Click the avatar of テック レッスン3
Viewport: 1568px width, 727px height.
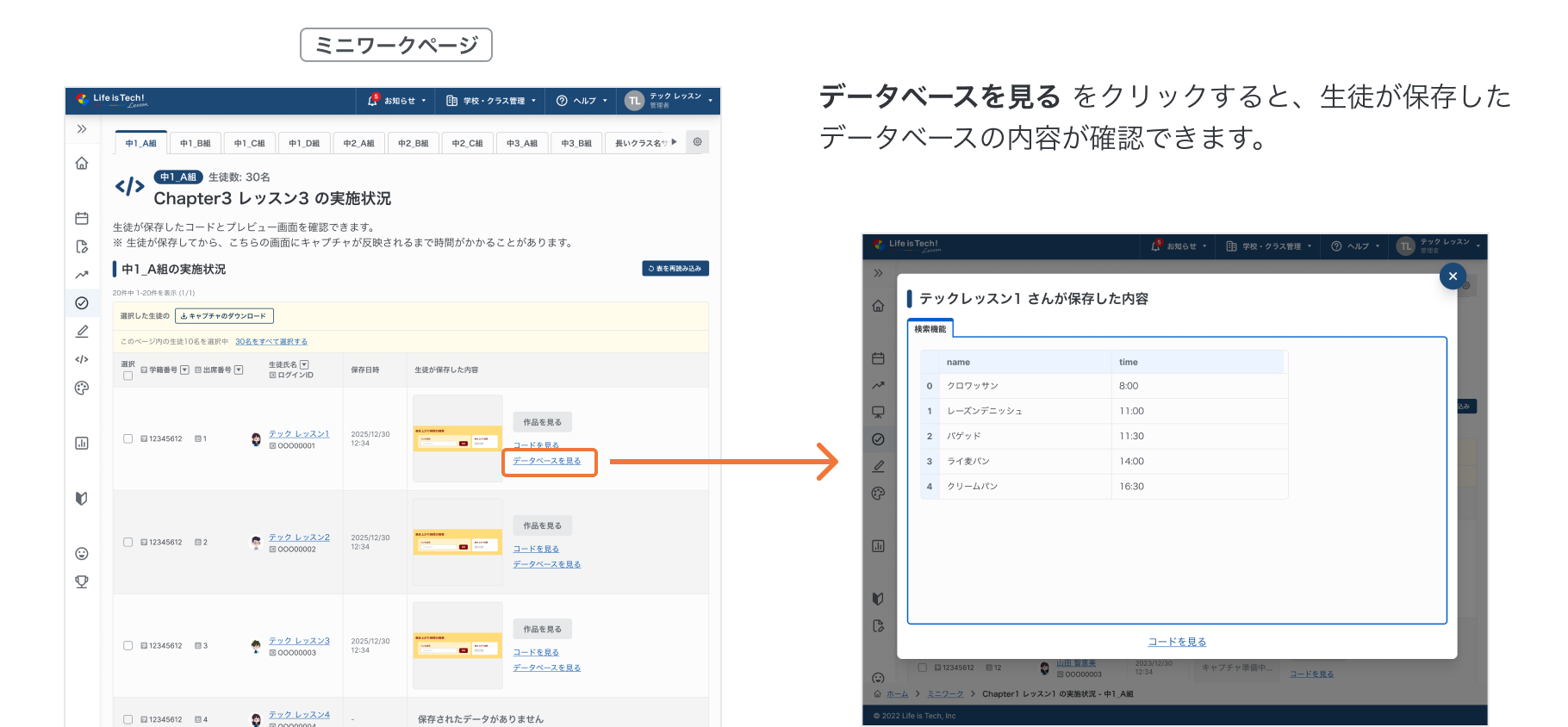(x=256, y=646)
